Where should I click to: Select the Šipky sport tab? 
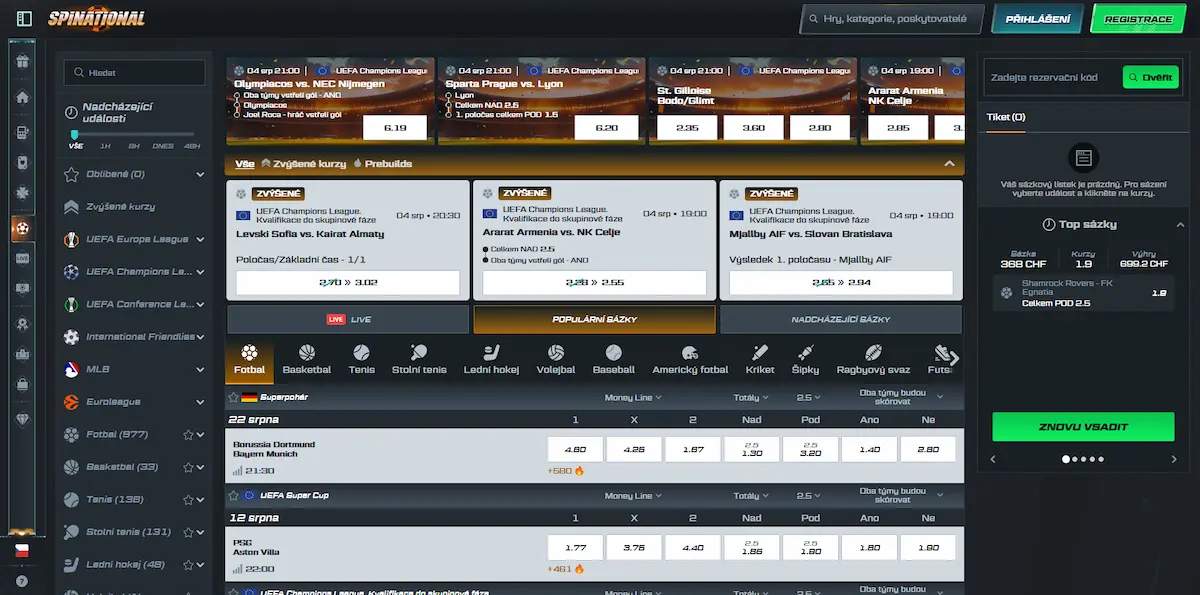pyautogui.click(x=805, y=360)
